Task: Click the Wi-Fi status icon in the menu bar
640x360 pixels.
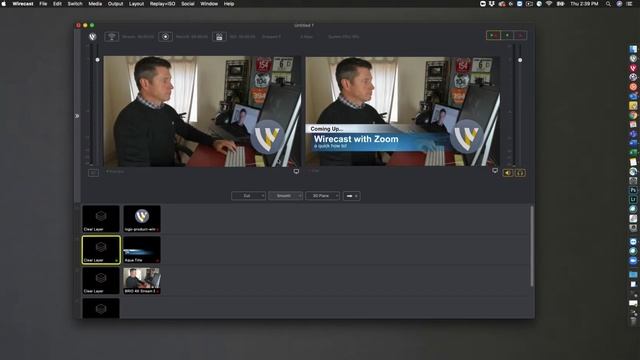Action: pyautogui.click(x=549, y=4)
